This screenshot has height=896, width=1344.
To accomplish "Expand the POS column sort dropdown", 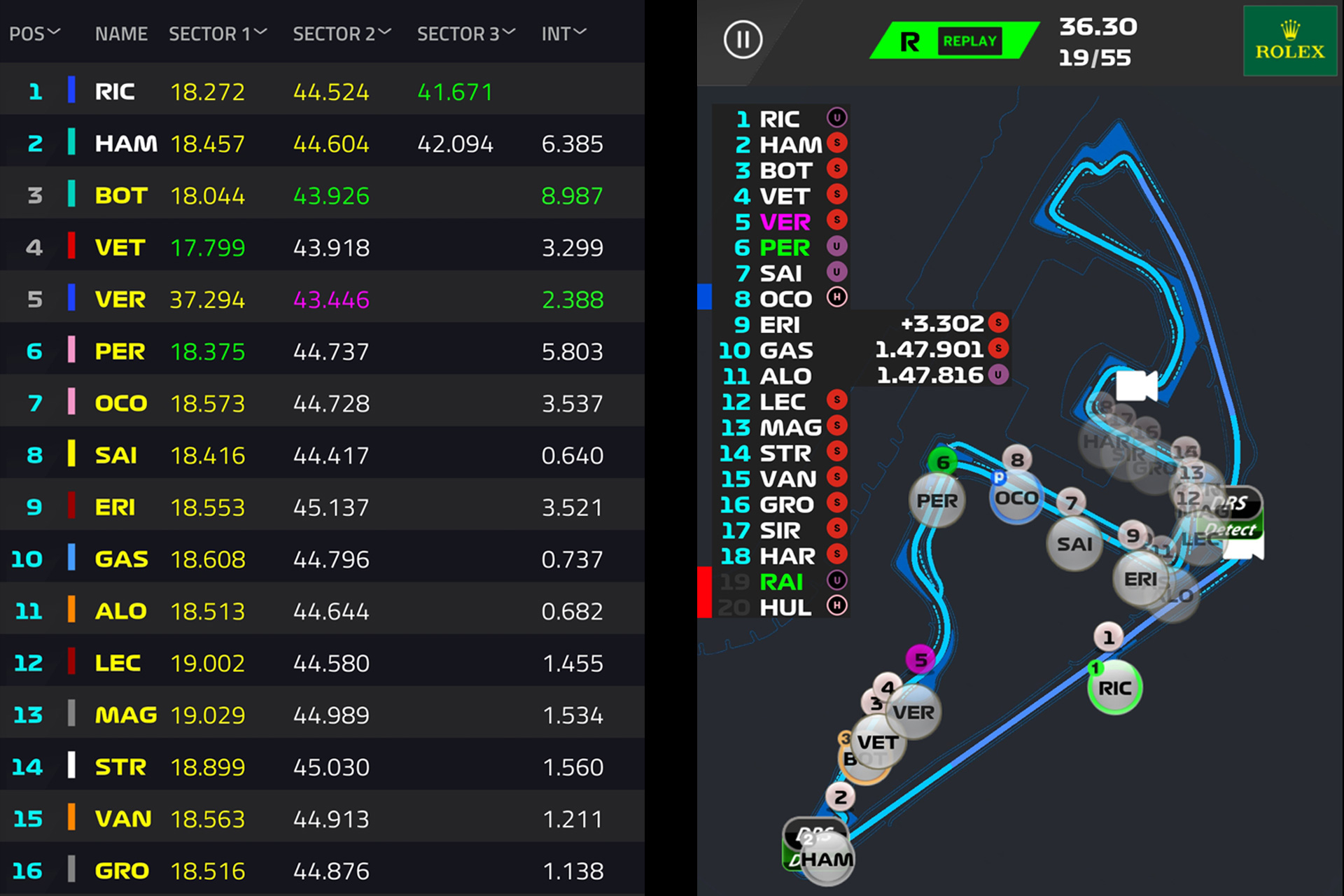I will point(35,33).
